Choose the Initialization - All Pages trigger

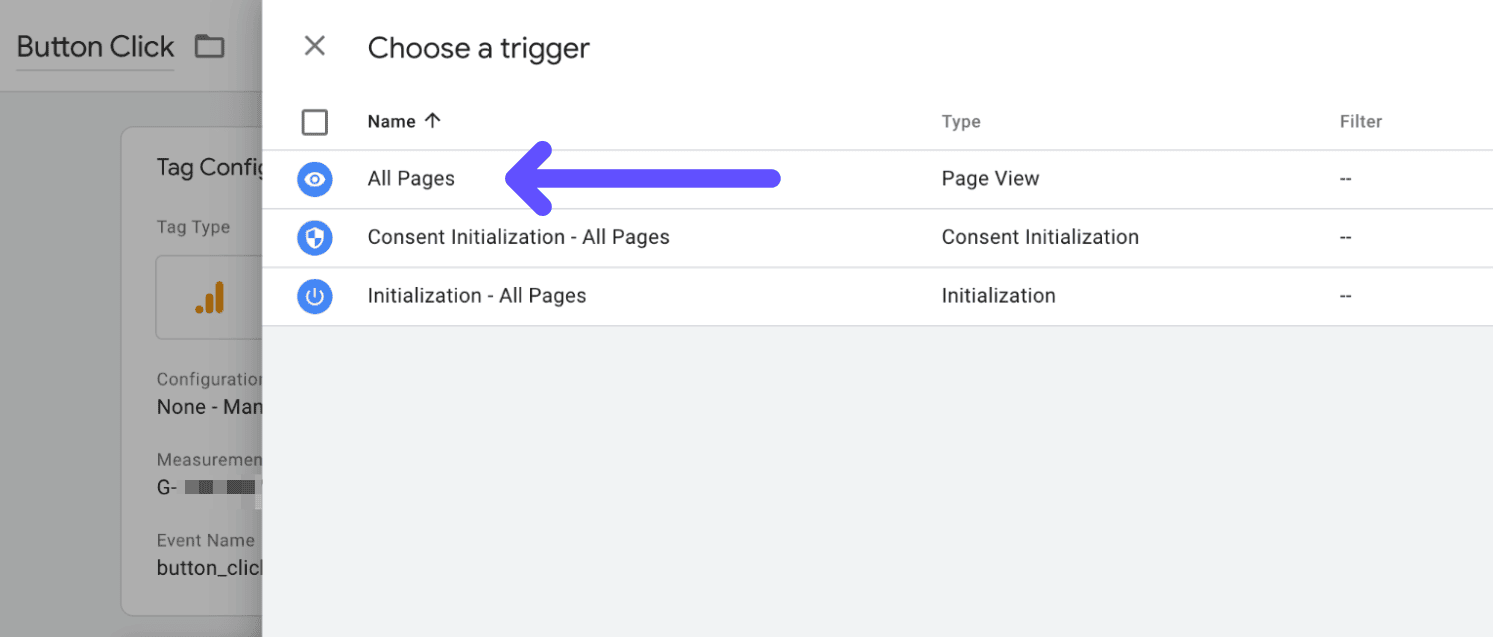coord(477,296)
